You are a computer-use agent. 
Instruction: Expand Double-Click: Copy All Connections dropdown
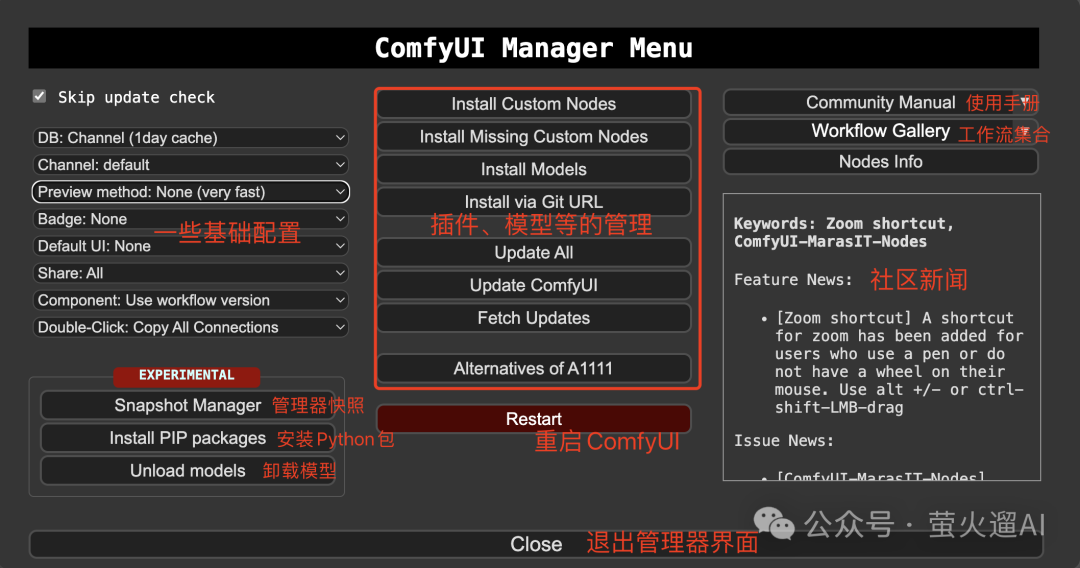[x=190, y=327]
